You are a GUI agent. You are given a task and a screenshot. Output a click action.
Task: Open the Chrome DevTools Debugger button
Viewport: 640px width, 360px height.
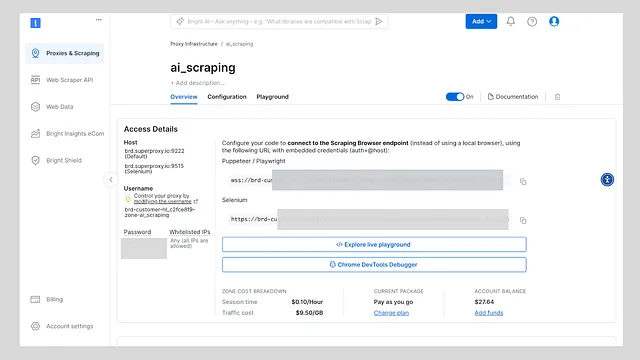(374, 264)
